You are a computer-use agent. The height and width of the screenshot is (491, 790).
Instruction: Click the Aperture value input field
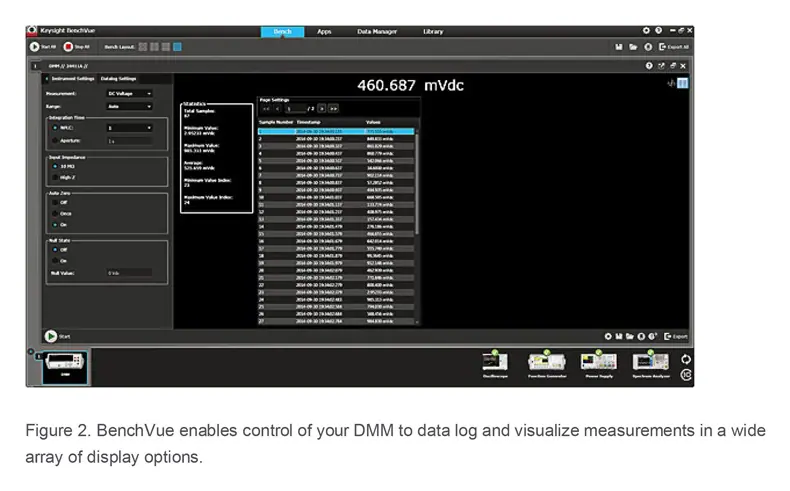[129, 141]
